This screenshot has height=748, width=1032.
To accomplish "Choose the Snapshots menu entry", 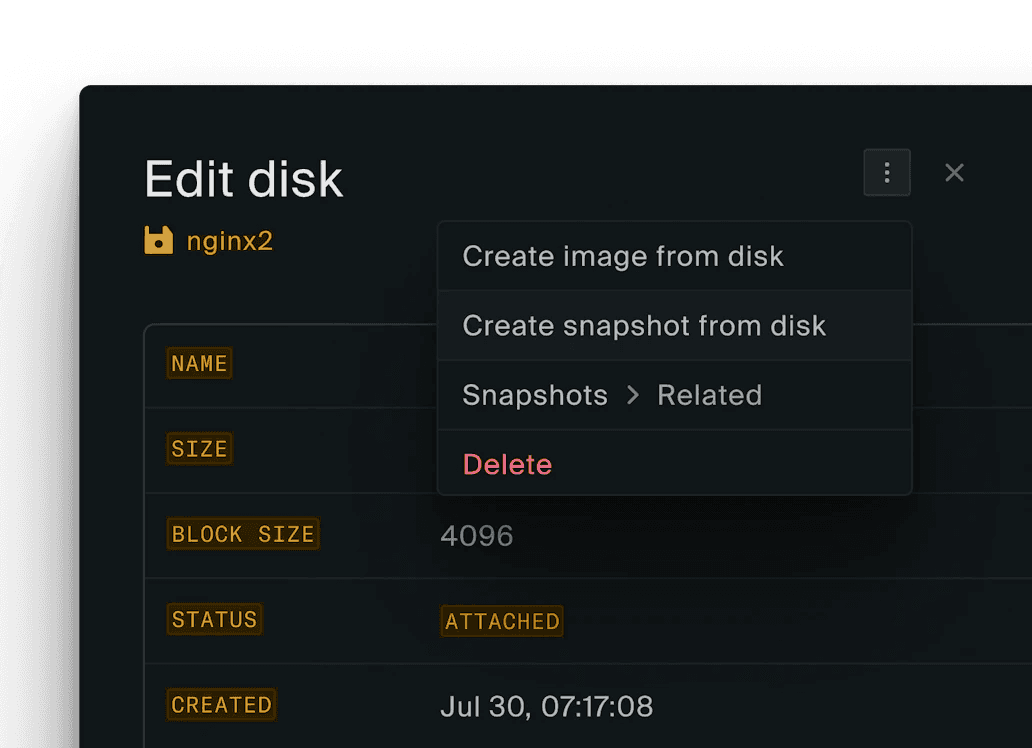I will pos(534,394).
